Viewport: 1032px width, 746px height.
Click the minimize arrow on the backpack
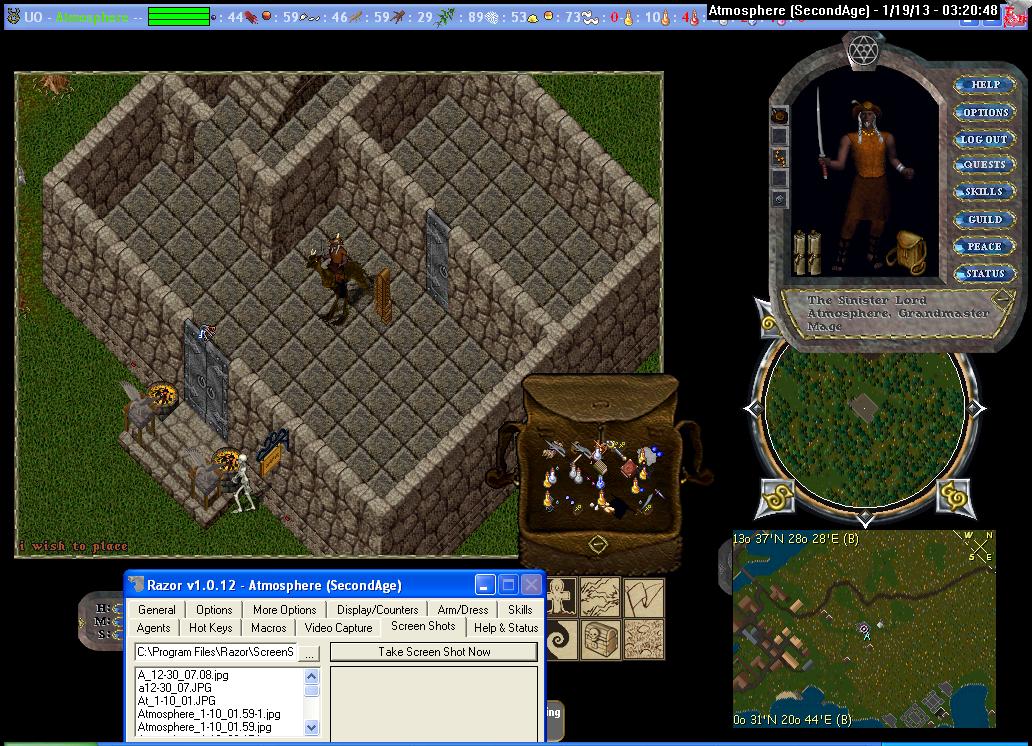(597, 544)
